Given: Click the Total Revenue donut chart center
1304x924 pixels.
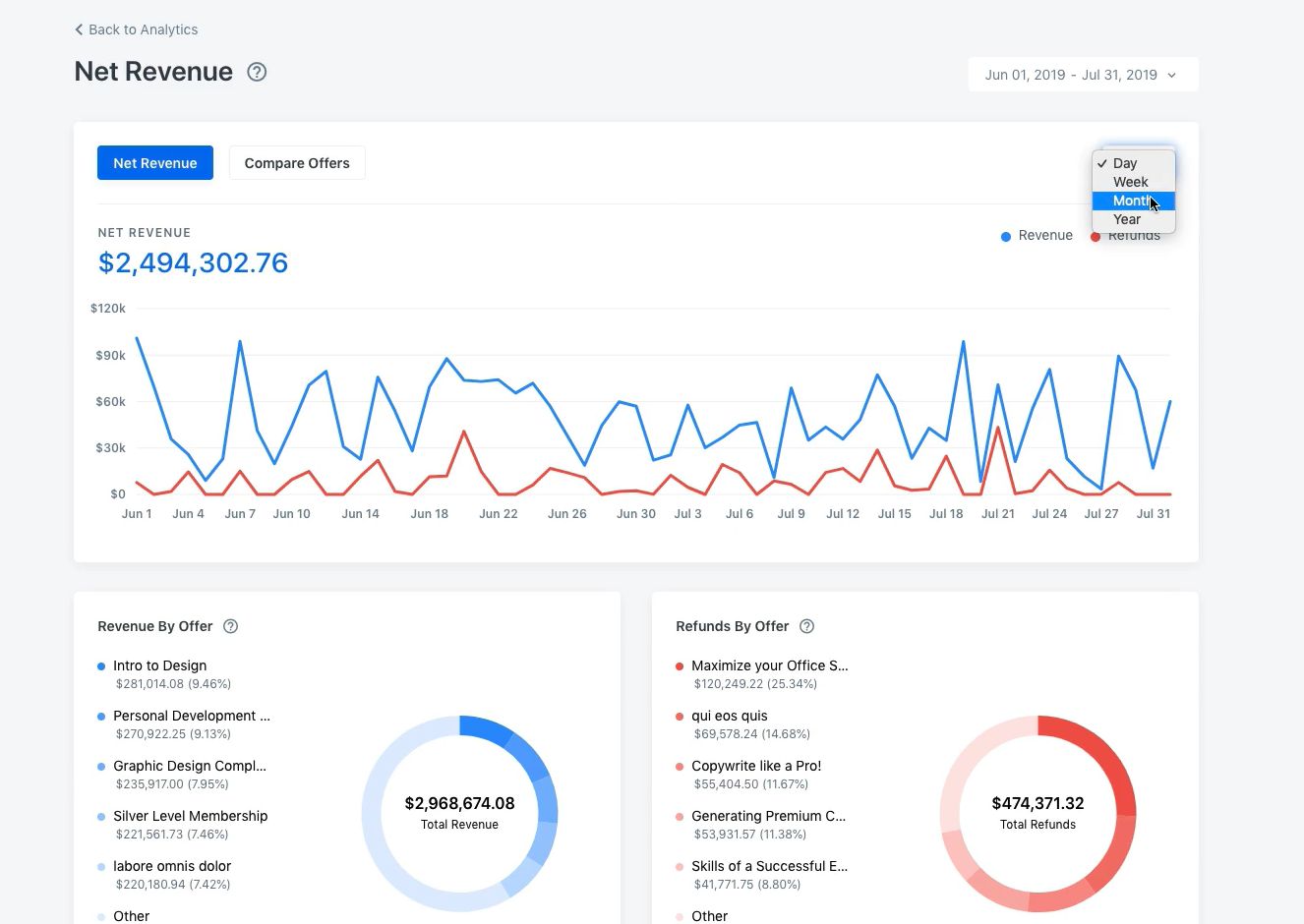Looking at the screenshot, I should click(459, 813).
